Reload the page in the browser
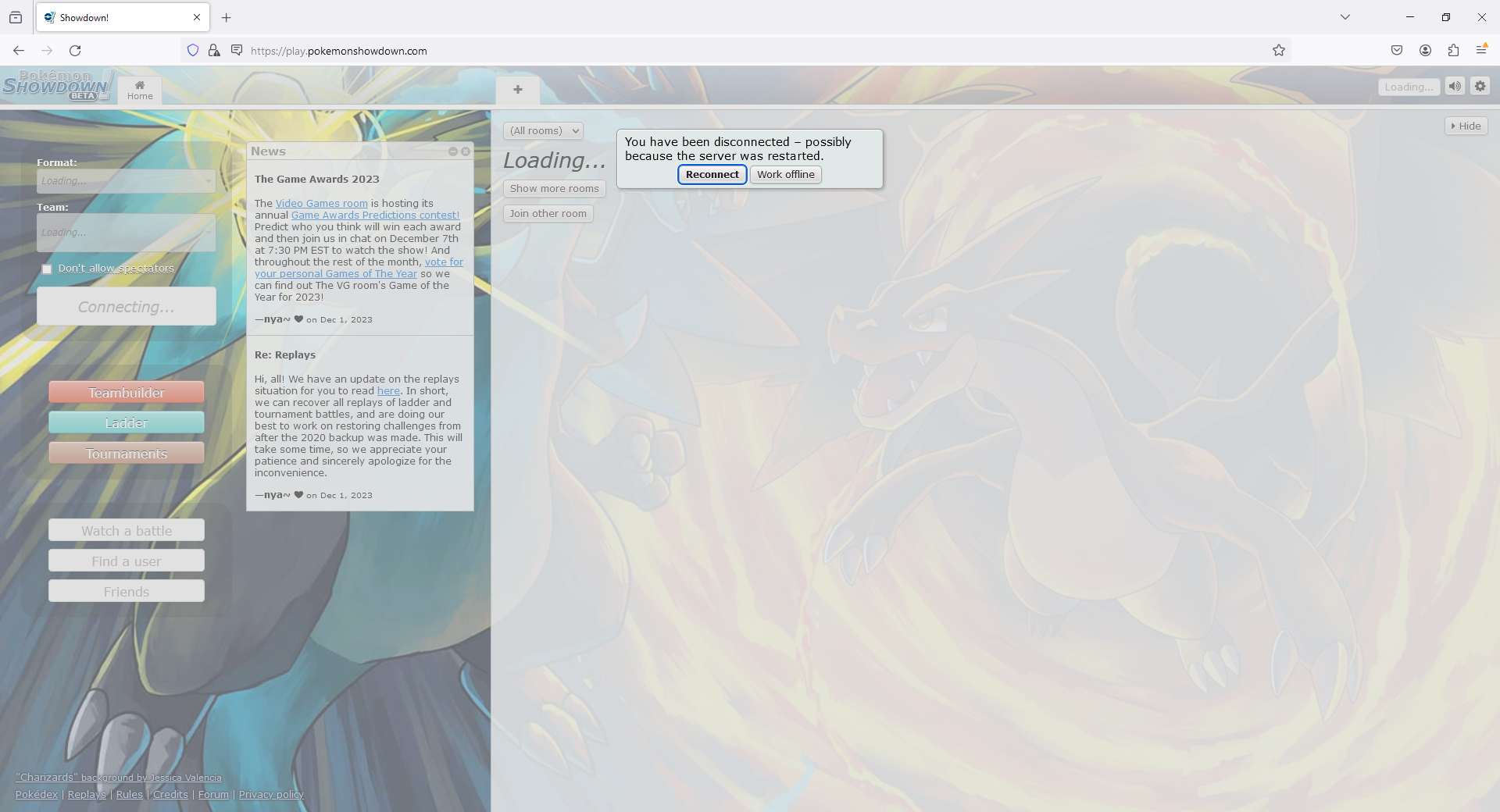 coord(75,51)
